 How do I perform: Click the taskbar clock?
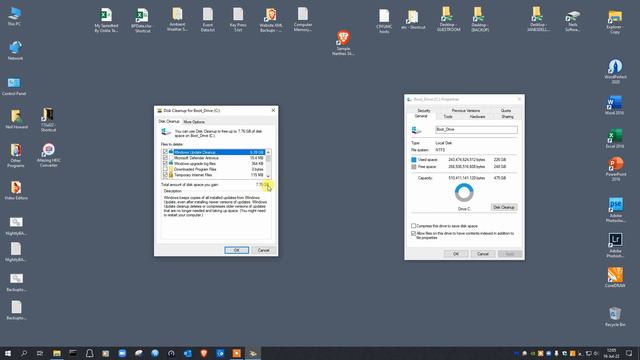coord(611,353)
